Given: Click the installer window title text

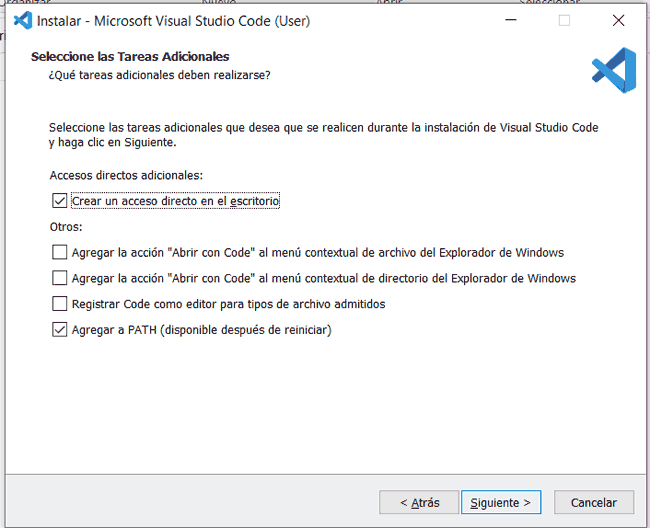Looking at the screenshot, I should tap(173, 20).
